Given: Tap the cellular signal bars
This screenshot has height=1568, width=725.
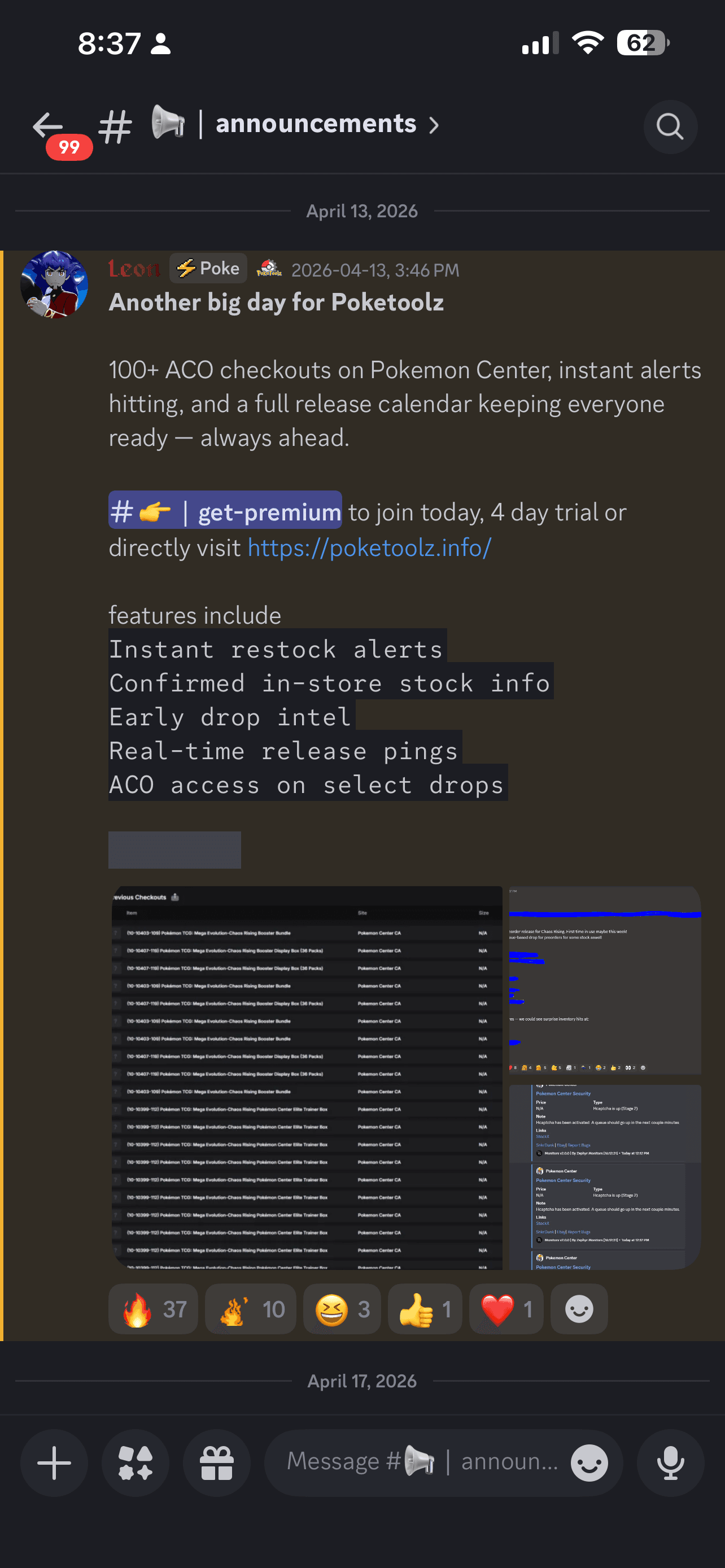Looking at the screenshot, I should [x=540, y=42].
